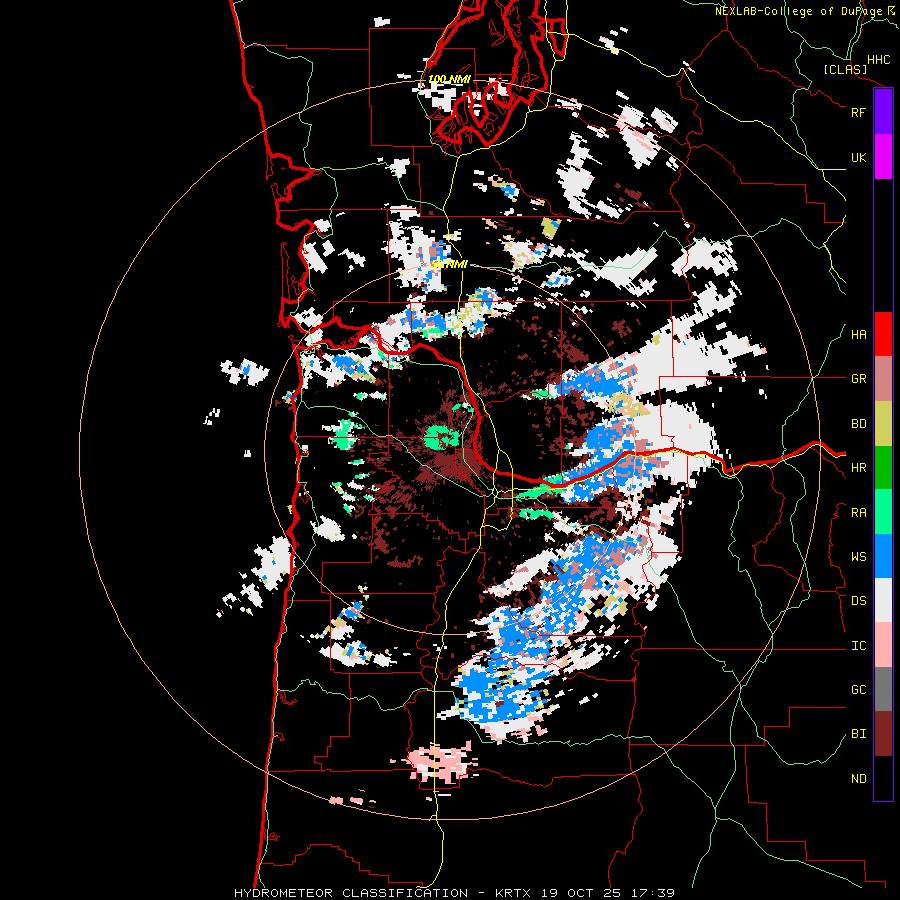Click the 'IC' legend label text
The height and width of the screenshot is (900, 900).
[x=858, y=646]
